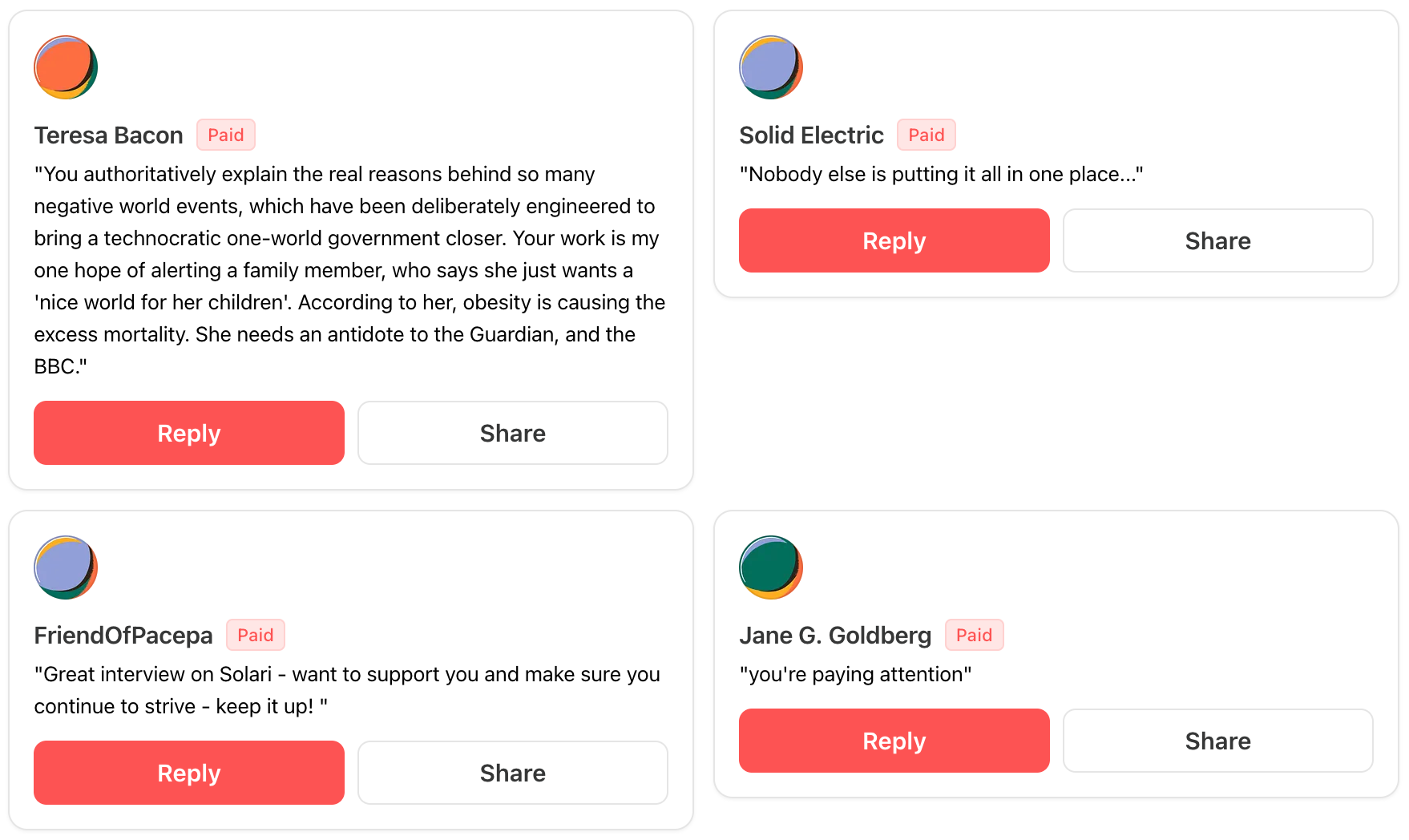Click the Paid badge beside Teresa Bacon
1409x840 pixels.
point(226,135)
